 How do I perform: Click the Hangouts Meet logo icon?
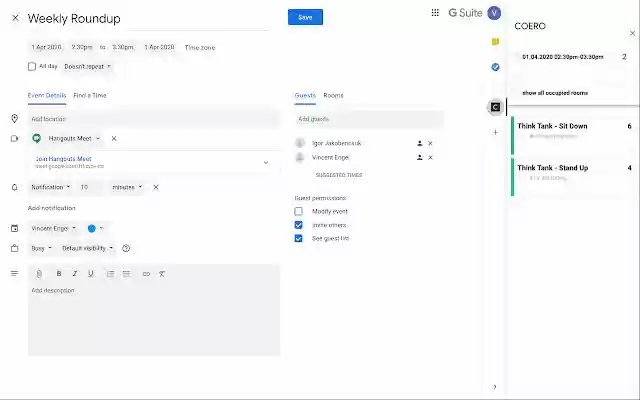click(x=36, y=138)
